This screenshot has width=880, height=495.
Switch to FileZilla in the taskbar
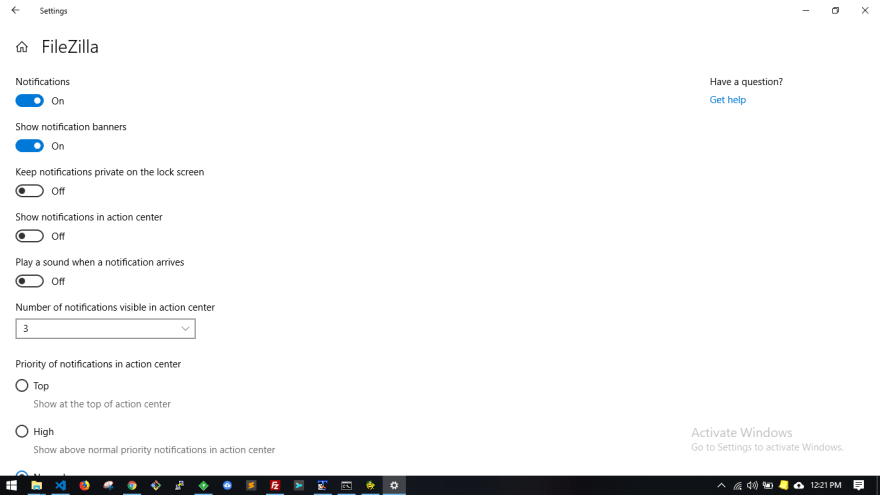point(275,485)
